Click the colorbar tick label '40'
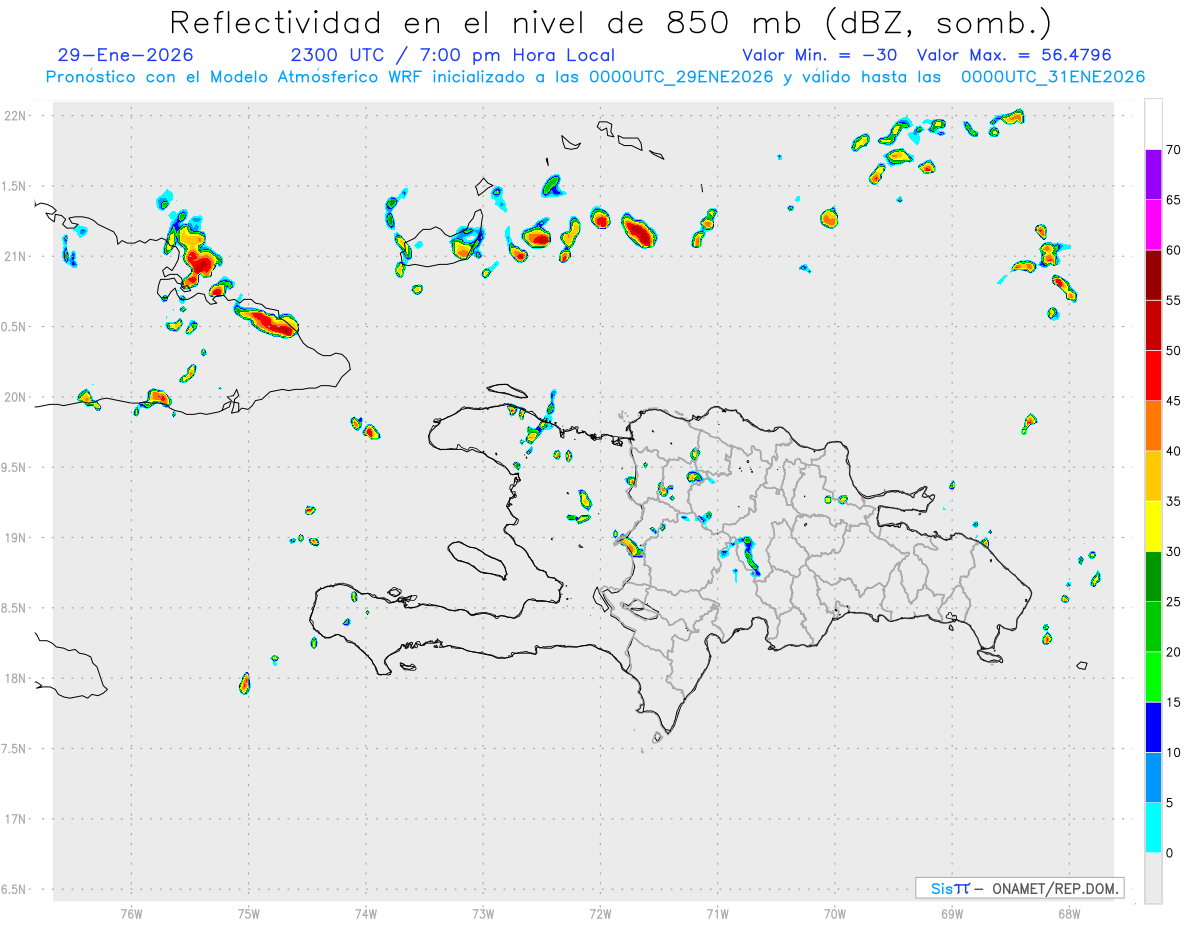The height and width of the screenshot is (927, 1200). coord(1173,451)
